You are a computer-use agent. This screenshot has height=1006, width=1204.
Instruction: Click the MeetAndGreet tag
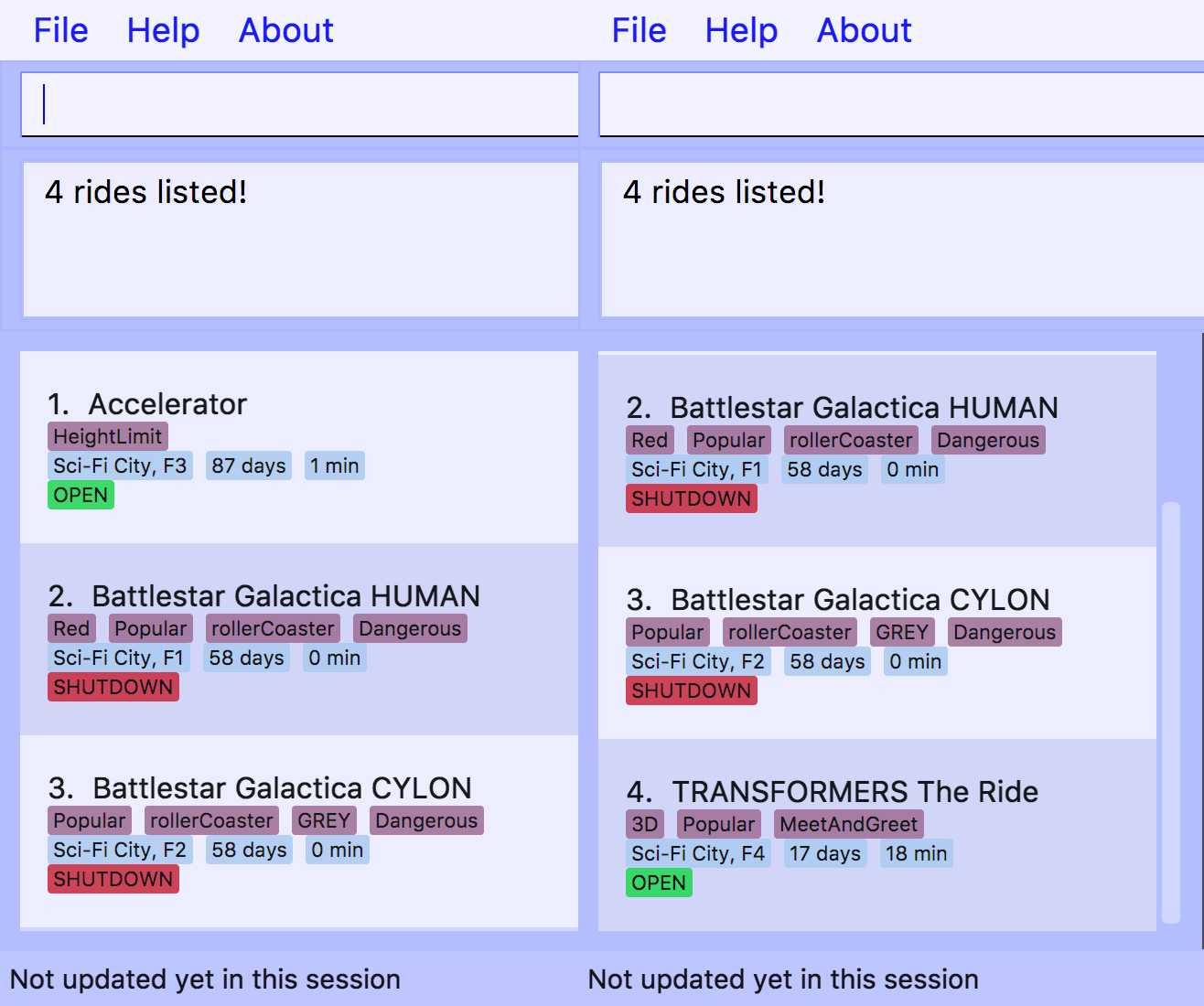click(x=849, y=824)
